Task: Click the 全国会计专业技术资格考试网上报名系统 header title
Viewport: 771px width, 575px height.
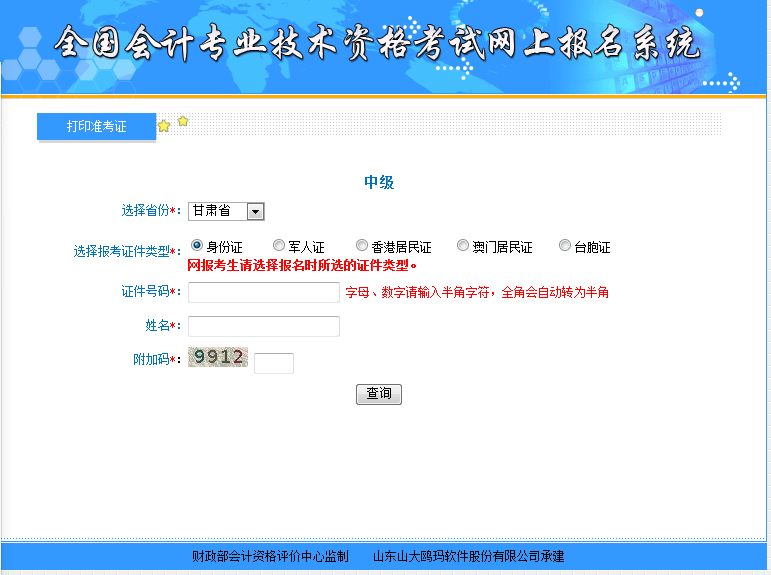Action: pos(378,44)
